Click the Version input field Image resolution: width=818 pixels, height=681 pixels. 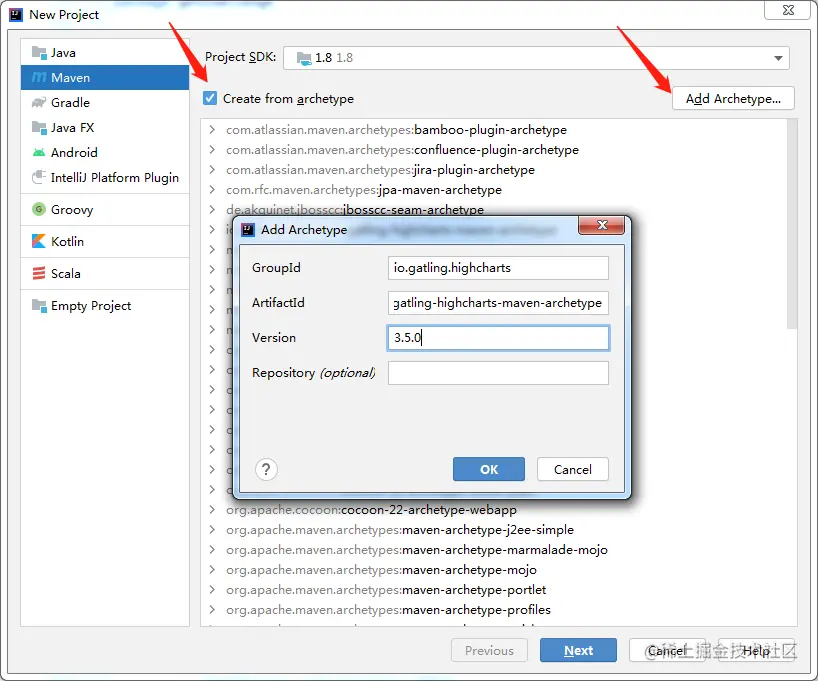pos(498,338)
